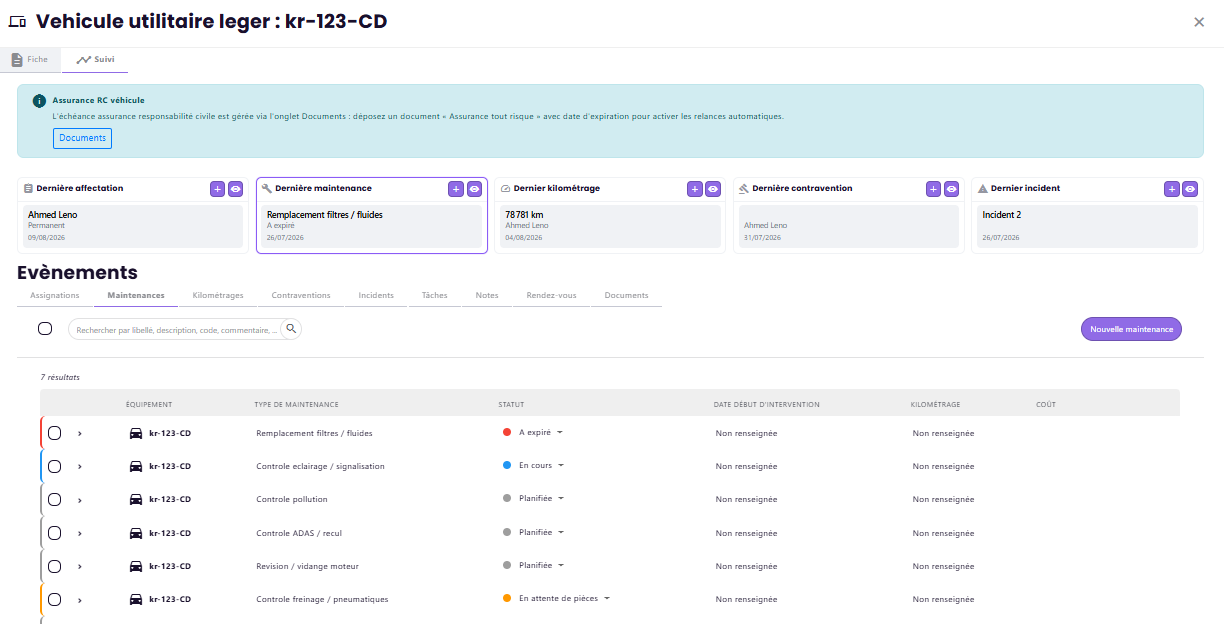This screenshot has height=624, width=1224.
Task: Open the Contraventions events tab
Action: point(301,296)
